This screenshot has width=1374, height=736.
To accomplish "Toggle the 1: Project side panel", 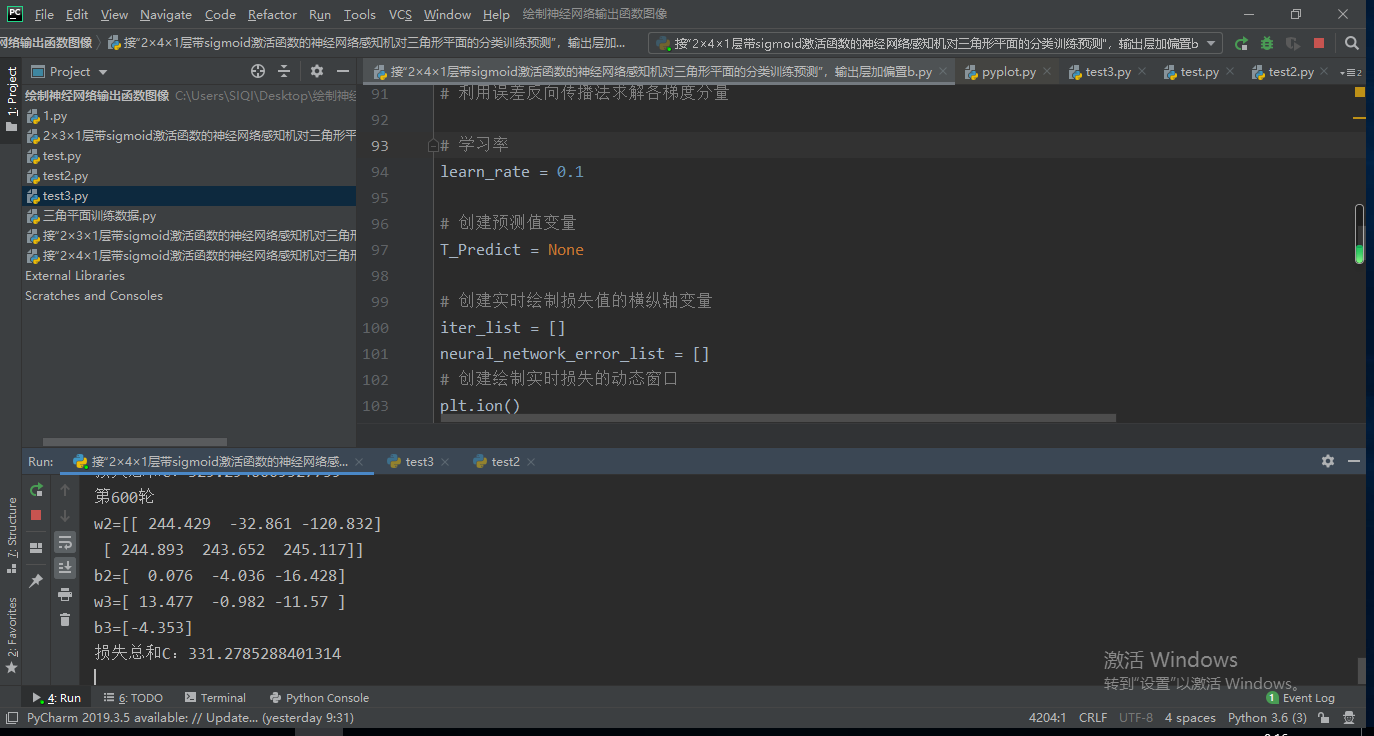I will click(11, 99).
